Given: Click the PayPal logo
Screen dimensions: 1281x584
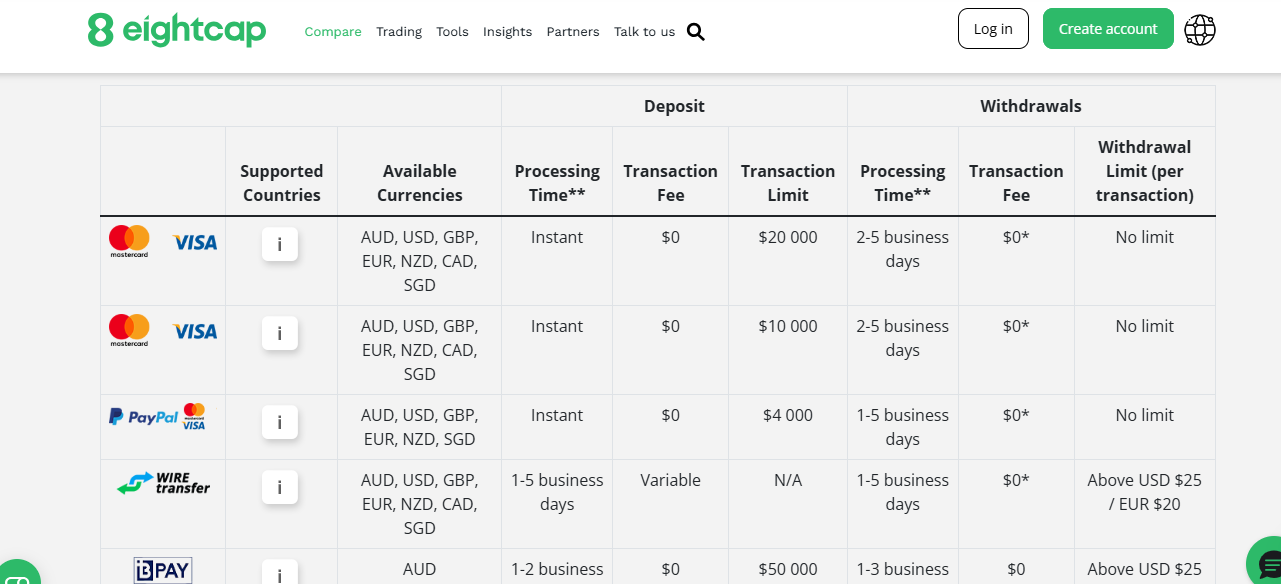Looking at the screenshot, I should (x=144, y=417).
